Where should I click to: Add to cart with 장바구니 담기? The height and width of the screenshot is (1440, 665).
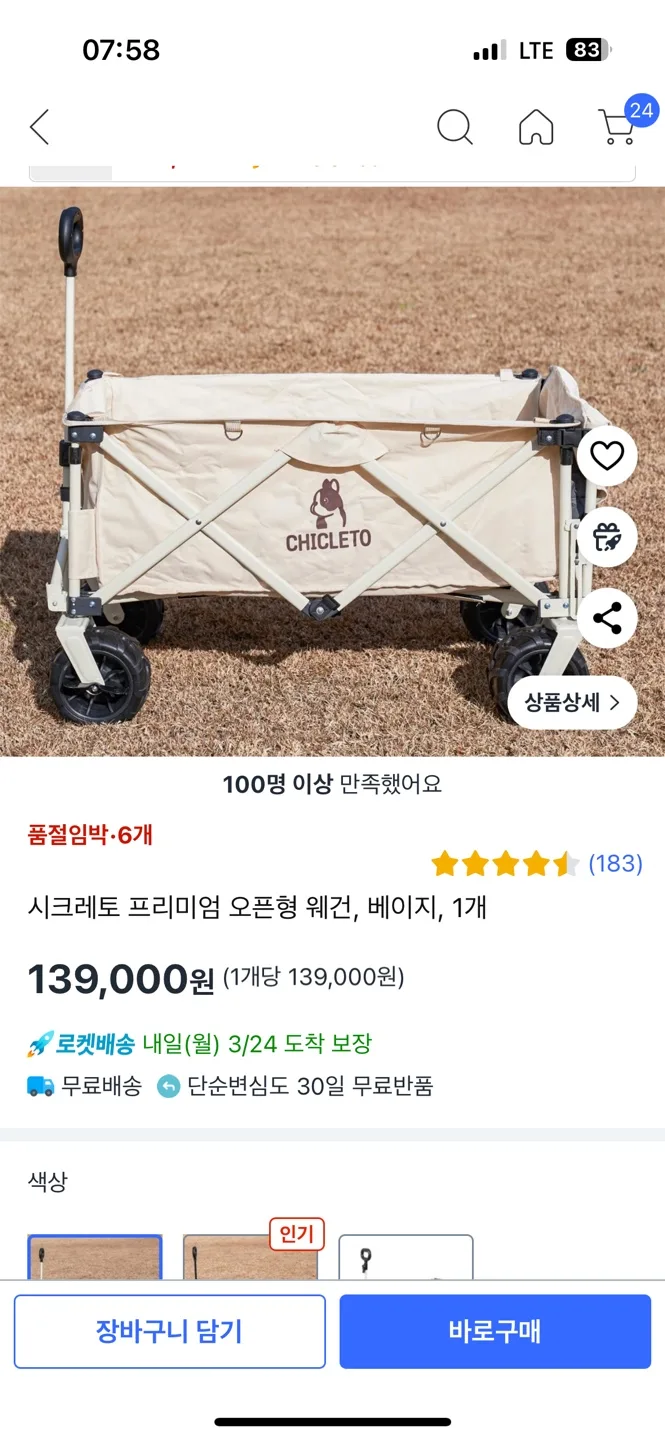[x=170, y=1331]
